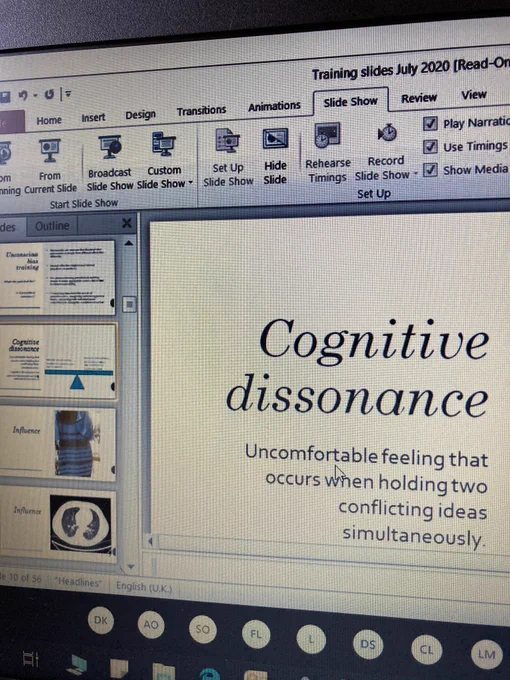Click the Save icon in quick access toolbar
The height and width of the screenshot is (680, 510).
pos(4,97)
